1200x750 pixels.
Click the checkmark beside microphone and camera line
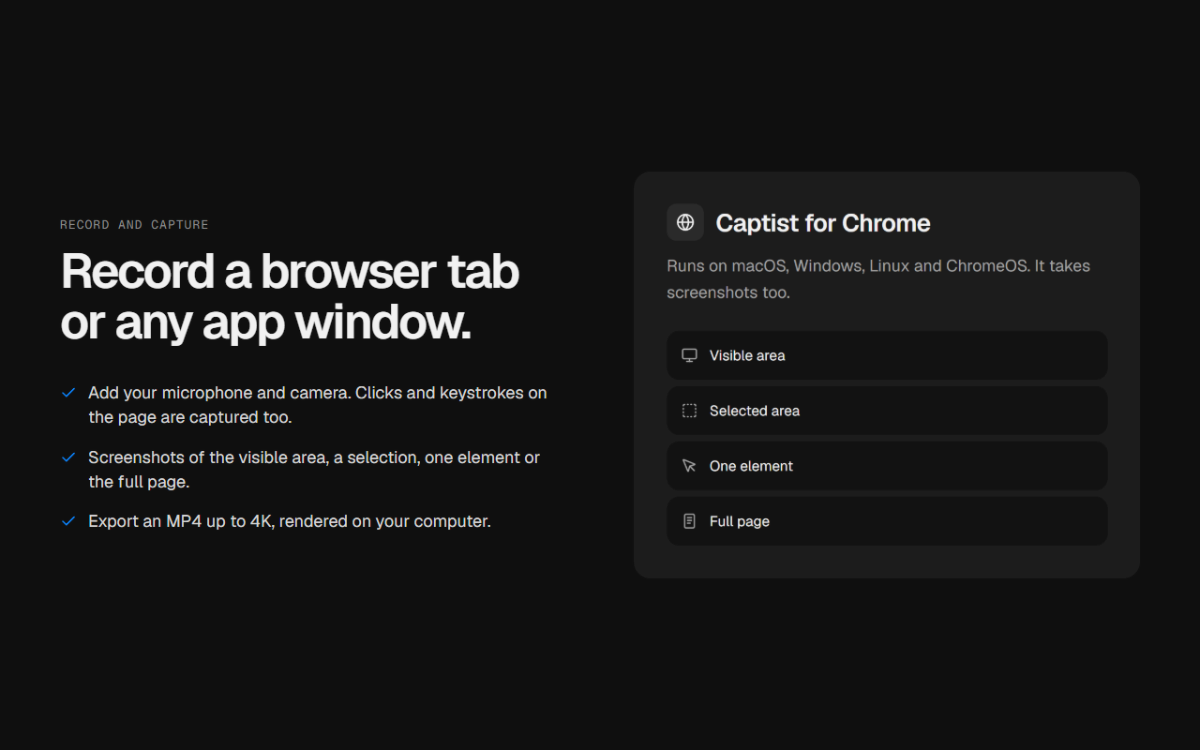pyautogui.click(x=68, y=393)
